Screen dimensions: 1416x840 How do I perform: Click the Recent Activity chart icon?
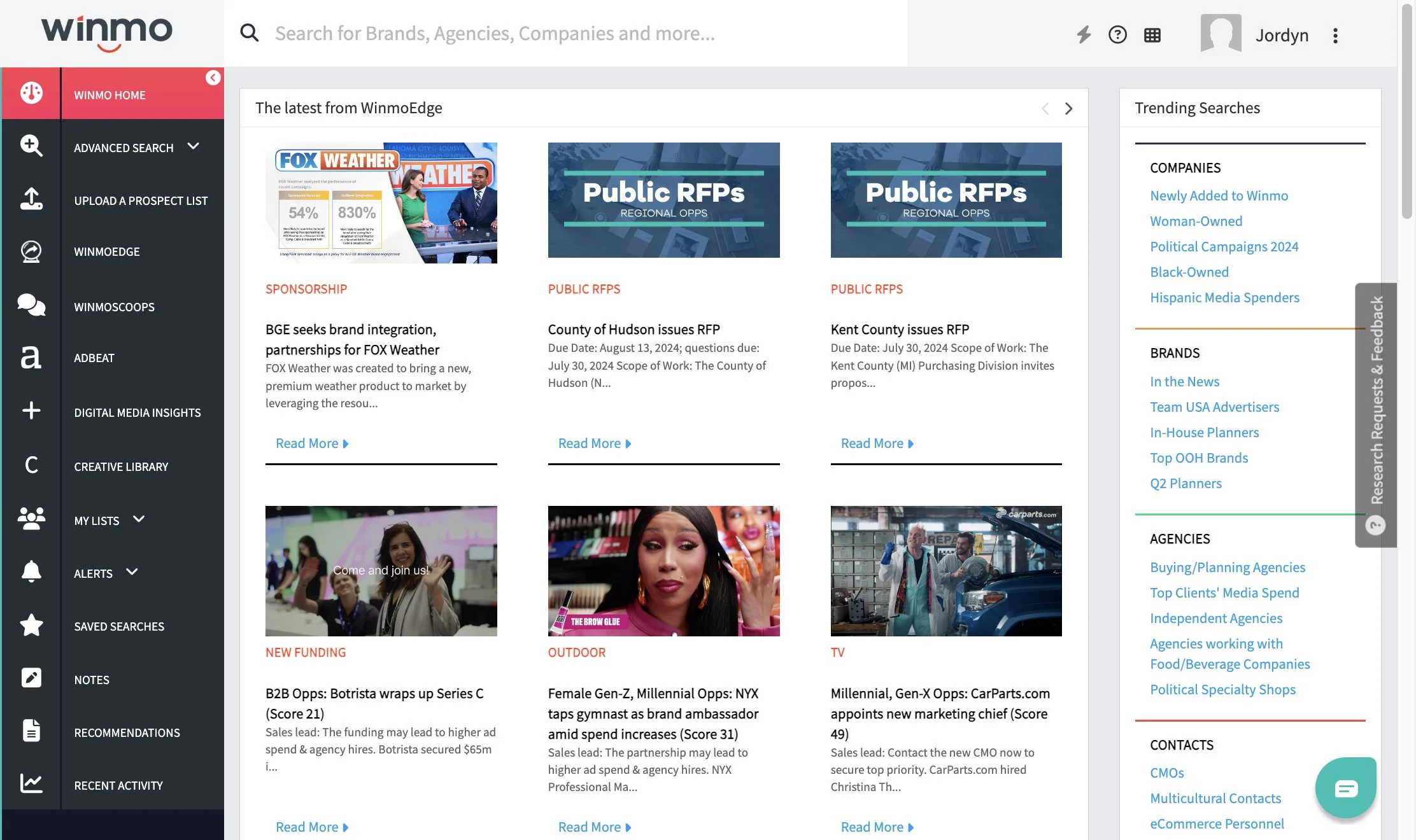pos(31,783)
